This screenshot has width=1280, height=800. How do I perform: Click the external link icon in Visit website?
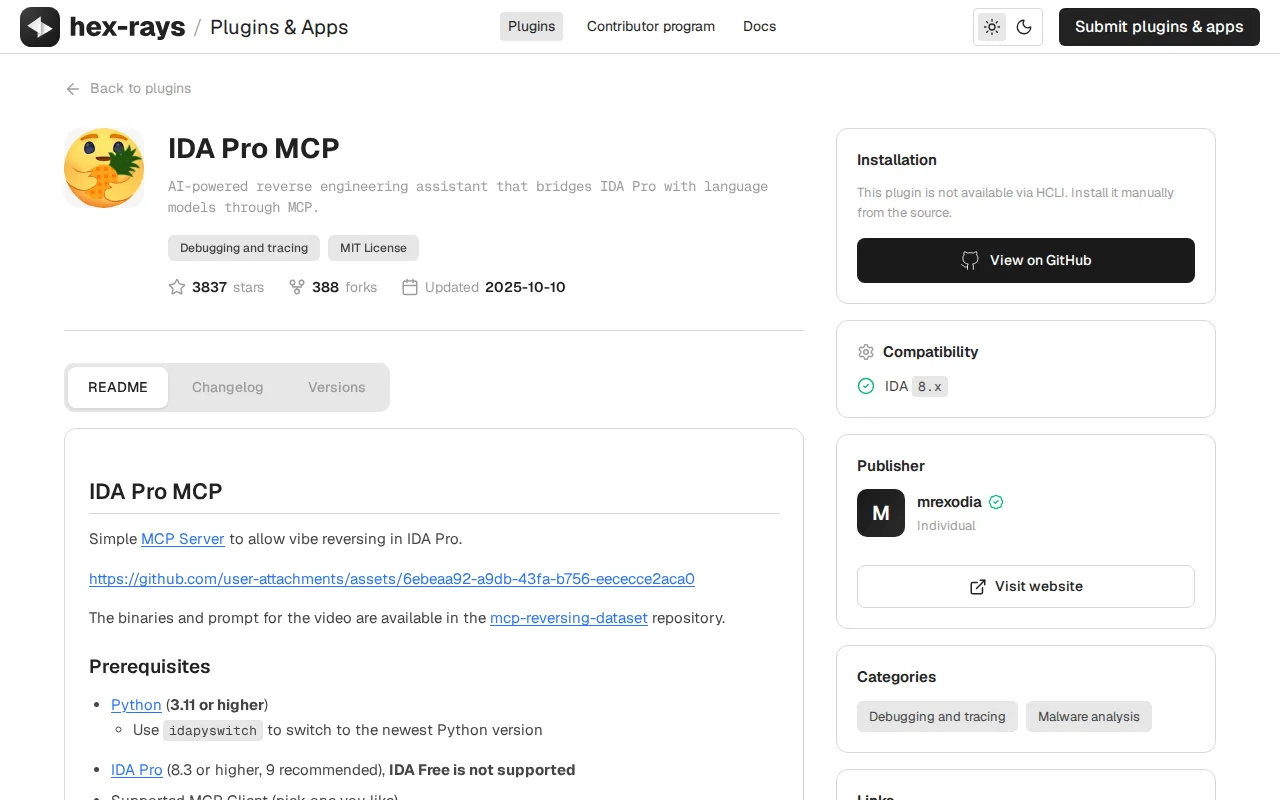point(978,587)
